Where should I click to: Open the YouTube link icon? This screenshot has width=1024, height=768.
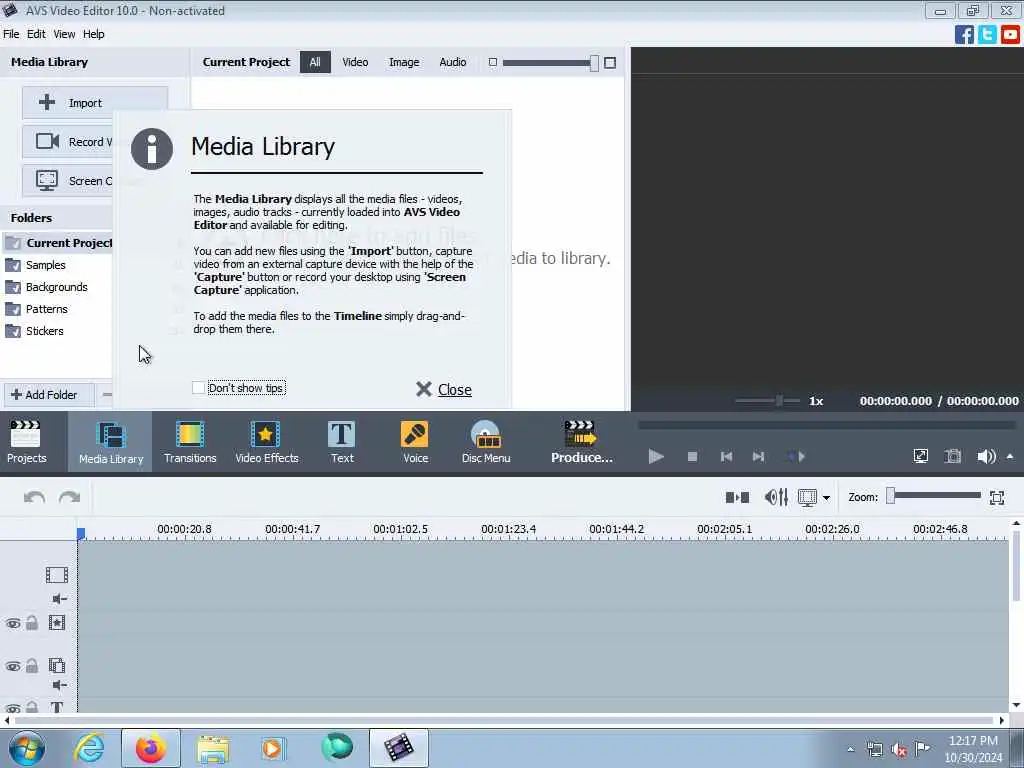pos(1010,34)
